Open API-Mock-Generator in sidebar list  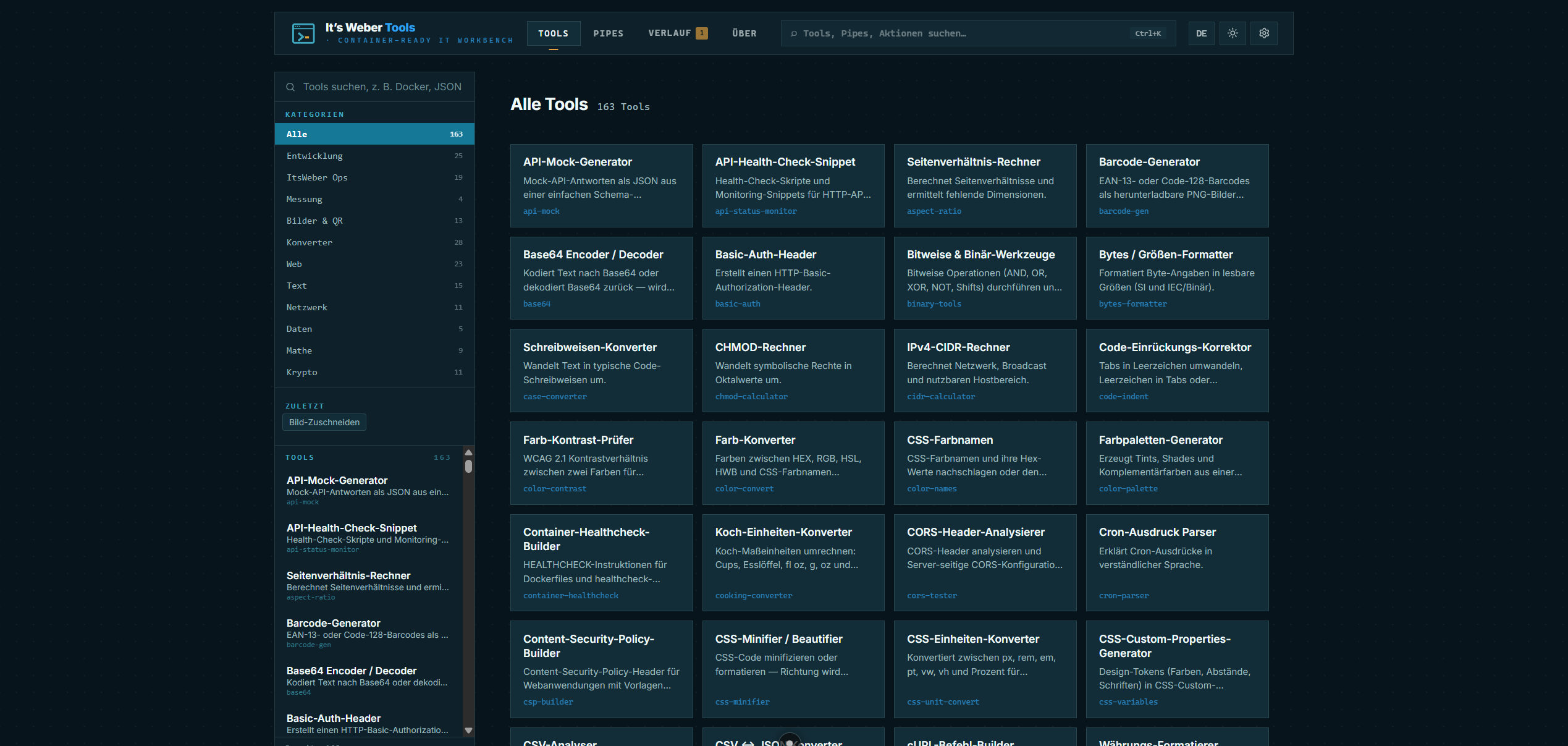click(x=369, y=491)
